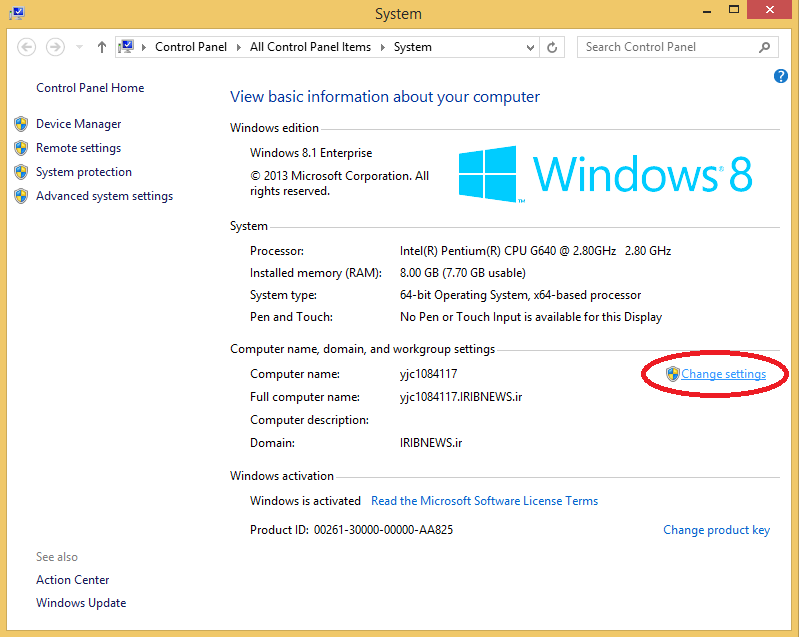Select System breadcrumb in address bar
The height and width of the screenshot is (637, 799).
click(x=412, y=47)
